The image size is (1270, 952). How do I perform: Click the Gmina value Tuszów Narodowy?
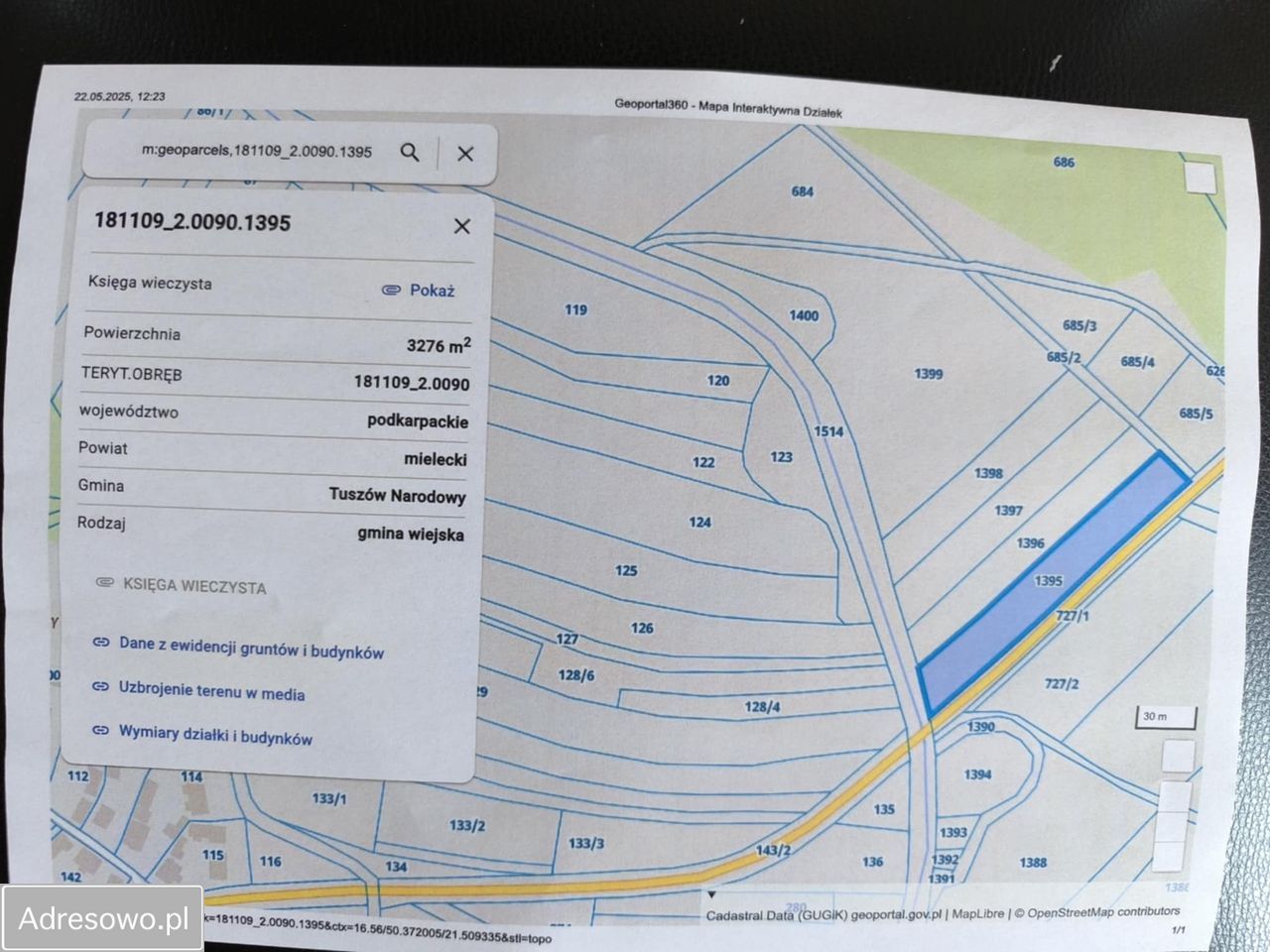tap(397, 495)
